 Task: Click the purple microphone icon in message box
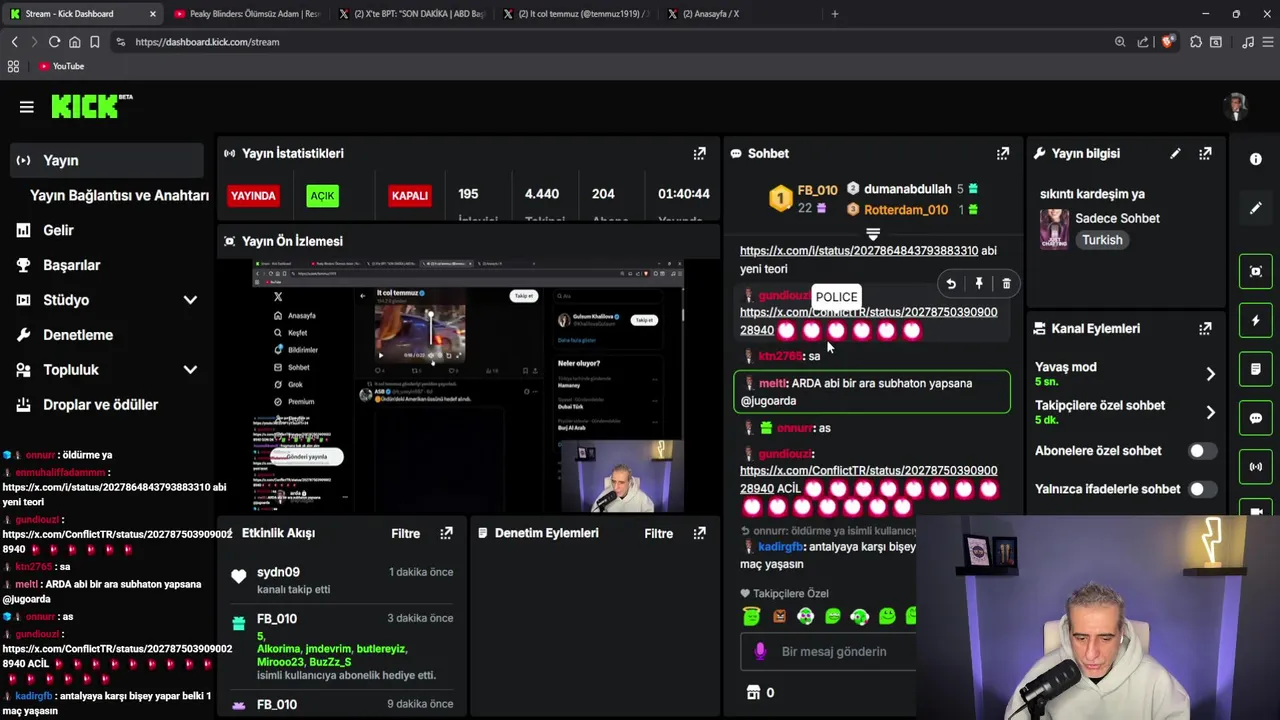[x=760, y=651]
